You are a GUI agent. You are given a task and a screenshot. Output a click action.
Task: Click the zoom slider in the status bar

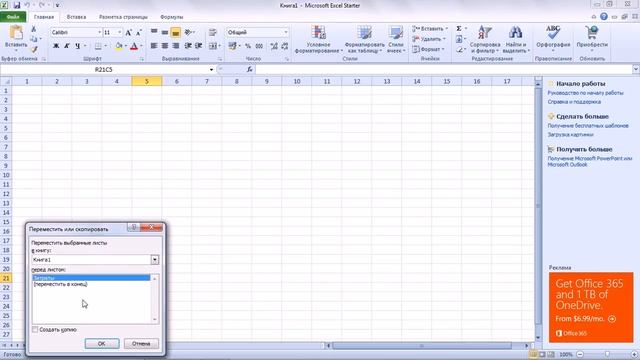(x=607, y=355)
